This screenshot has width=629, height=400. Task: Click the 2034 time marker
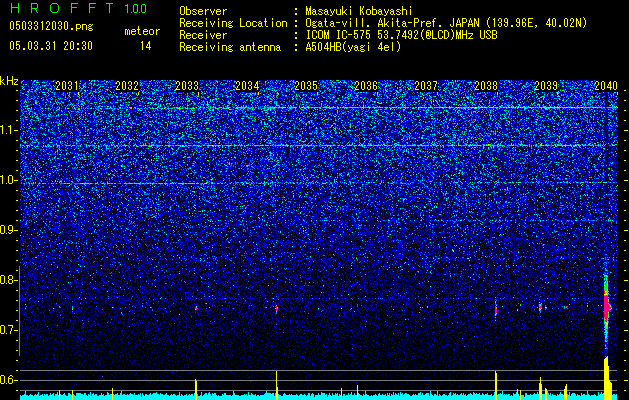click(x=247, y=86)
